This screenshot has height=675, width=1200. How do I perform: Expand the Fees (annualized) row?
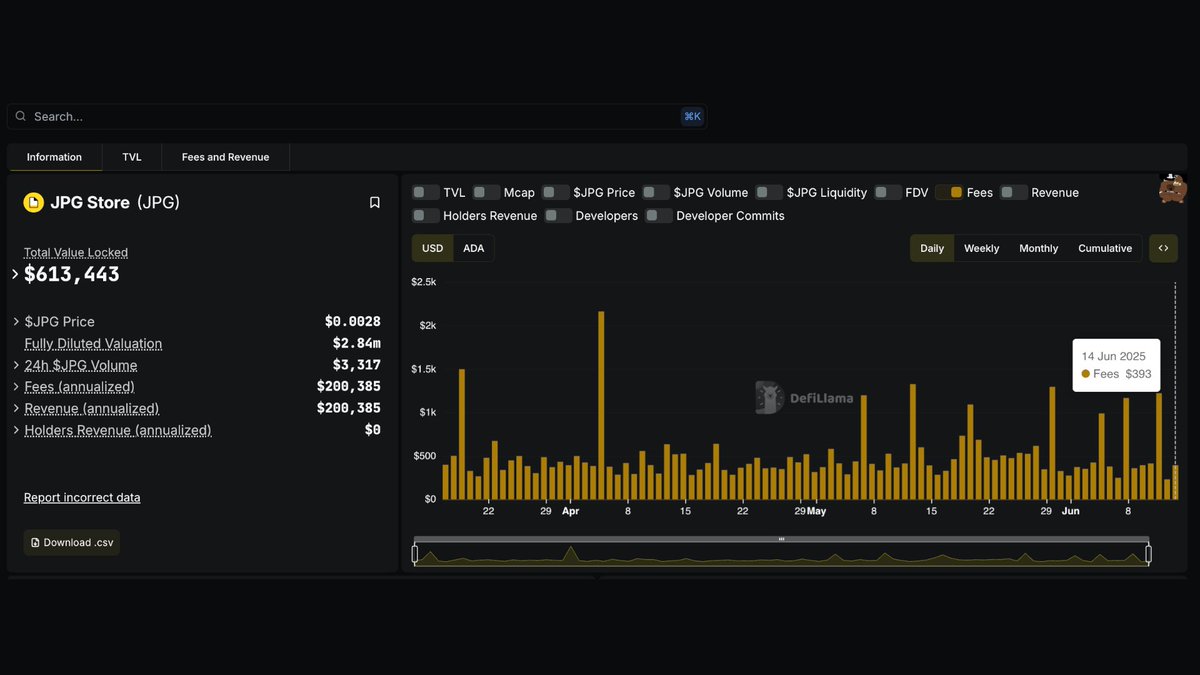(16, 386)
